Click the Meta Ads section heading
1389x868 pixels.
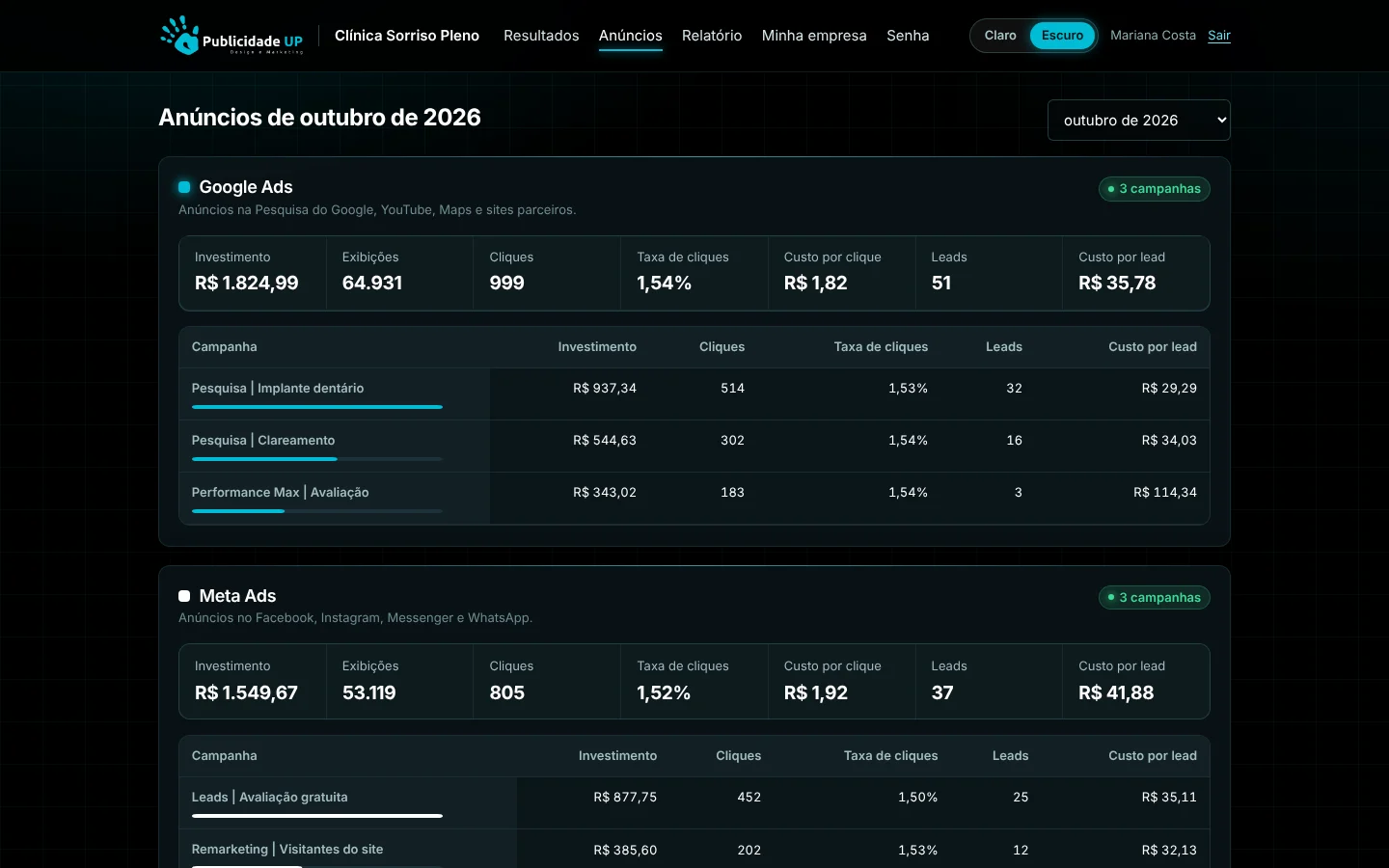(x=237, y=596)
